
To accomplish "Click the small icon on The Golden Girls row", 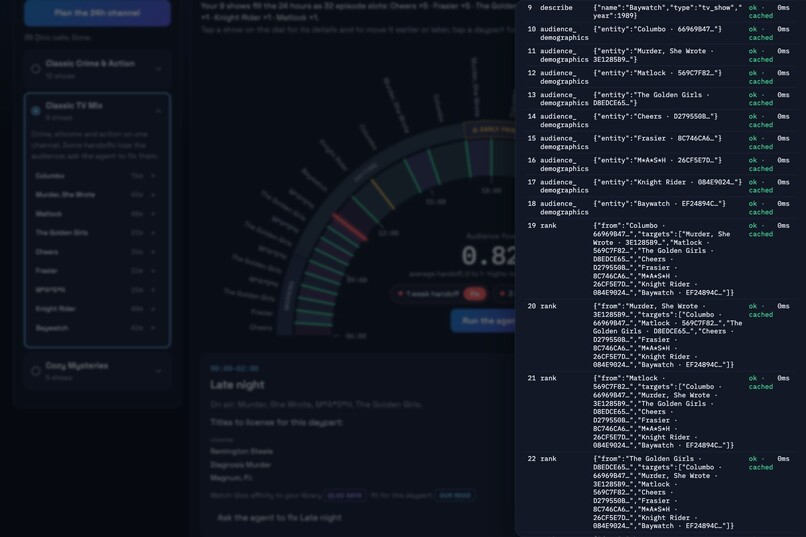I will (x=153, y=233).
